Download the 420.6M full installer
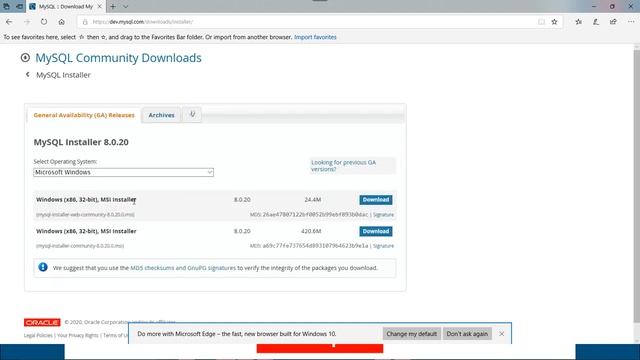Viewport: 640px width, 360px height. click(376, 231)
